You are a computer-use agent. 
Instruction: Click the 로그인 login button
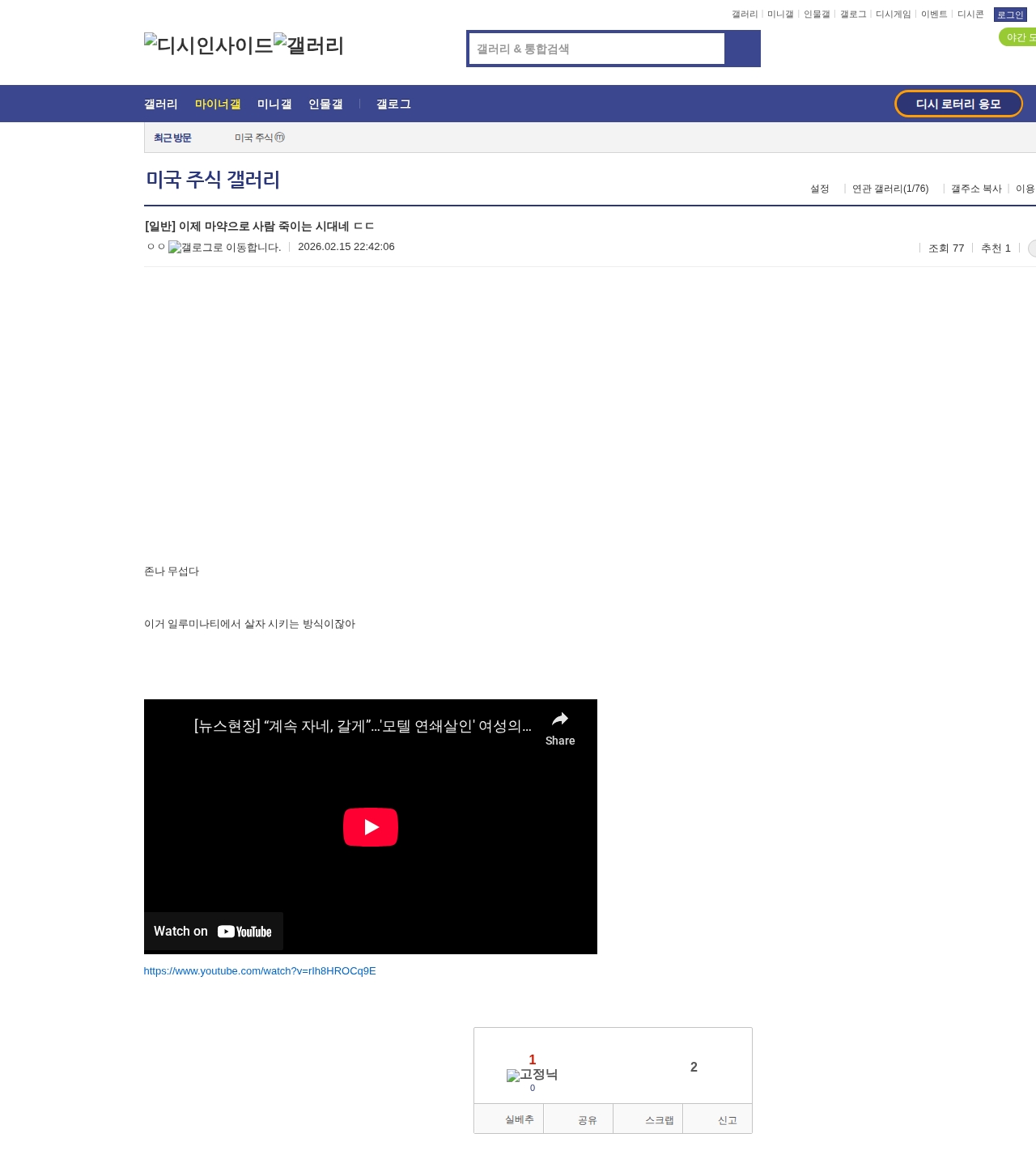coord(1009,15)
